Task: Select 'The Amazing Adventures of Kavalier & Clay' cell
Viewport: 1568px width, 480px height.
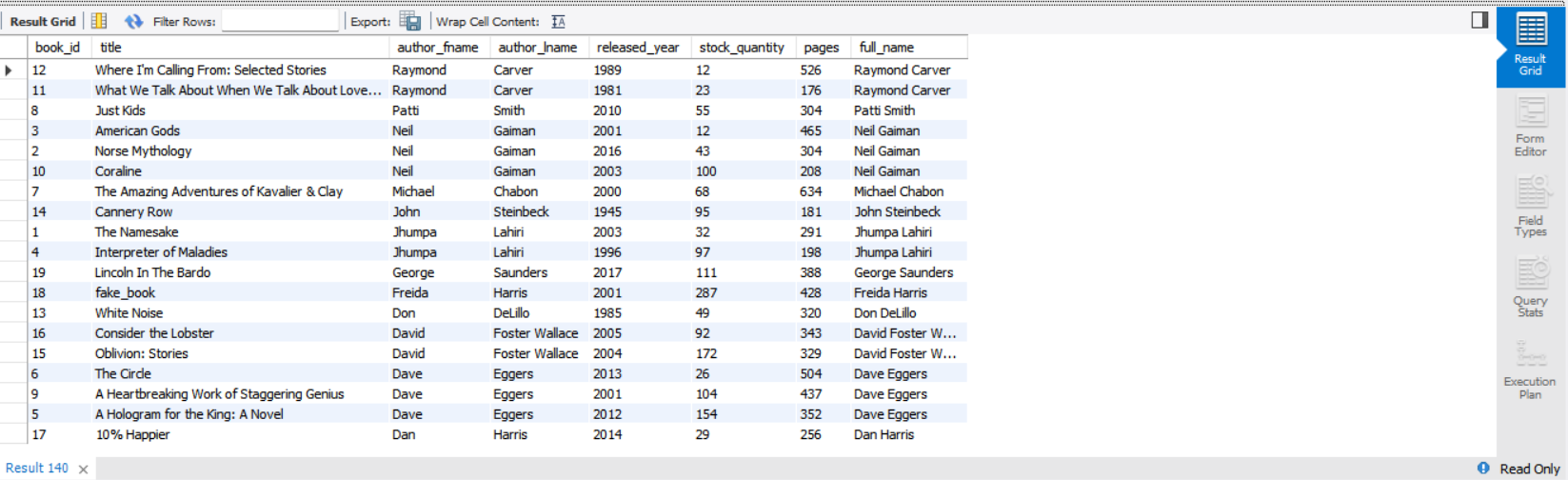Action: click(x=240, y=191)
